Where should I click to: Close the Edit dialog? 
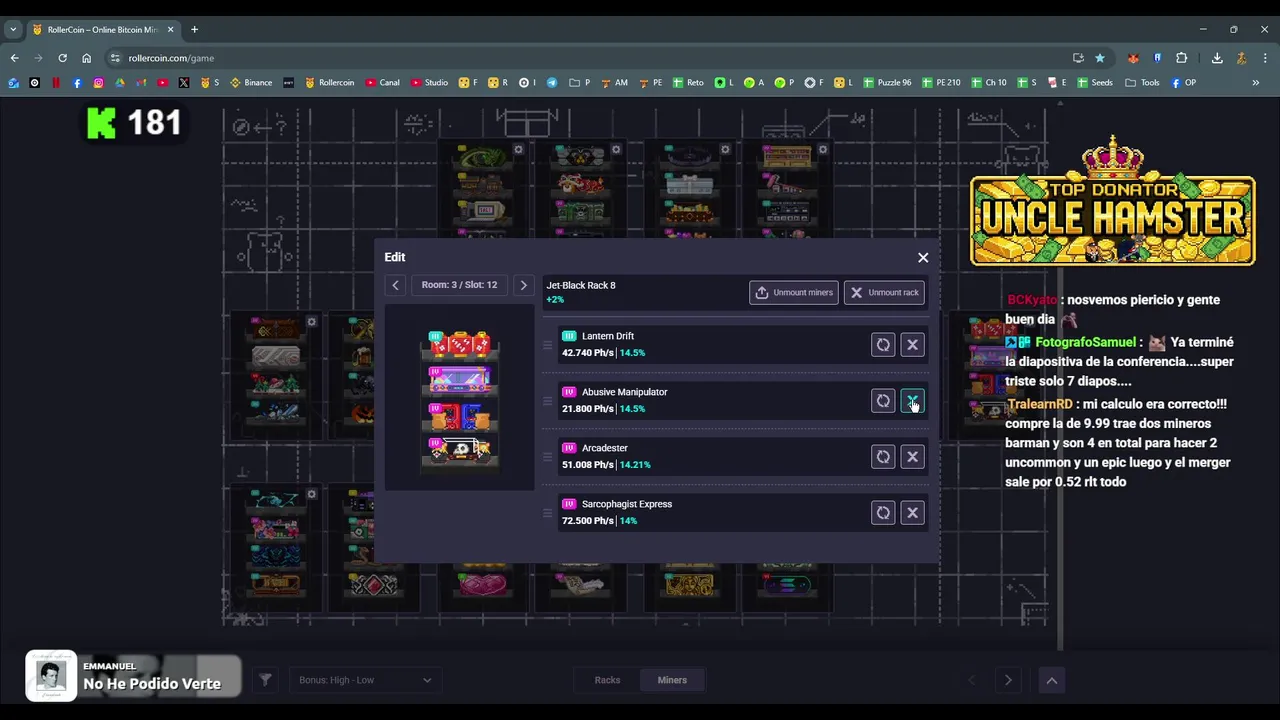pyautogui.click(x=923, y=257)
